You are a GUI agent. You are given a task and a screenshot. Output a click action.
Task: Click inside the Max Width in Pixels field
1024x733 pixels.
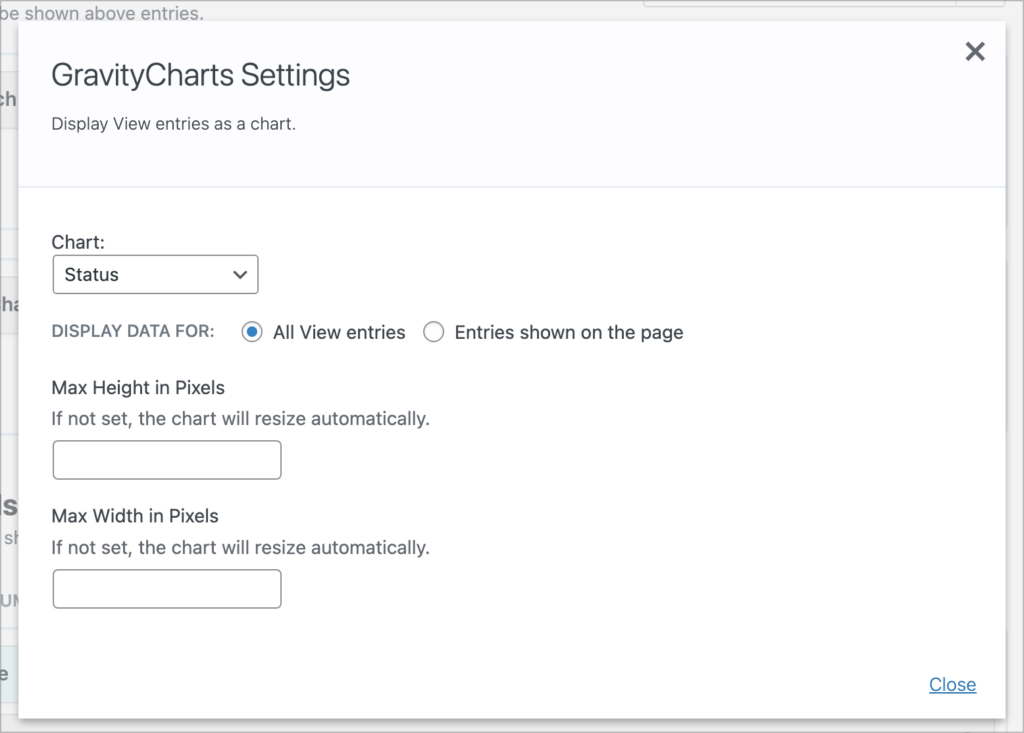(x=166, y=588)
